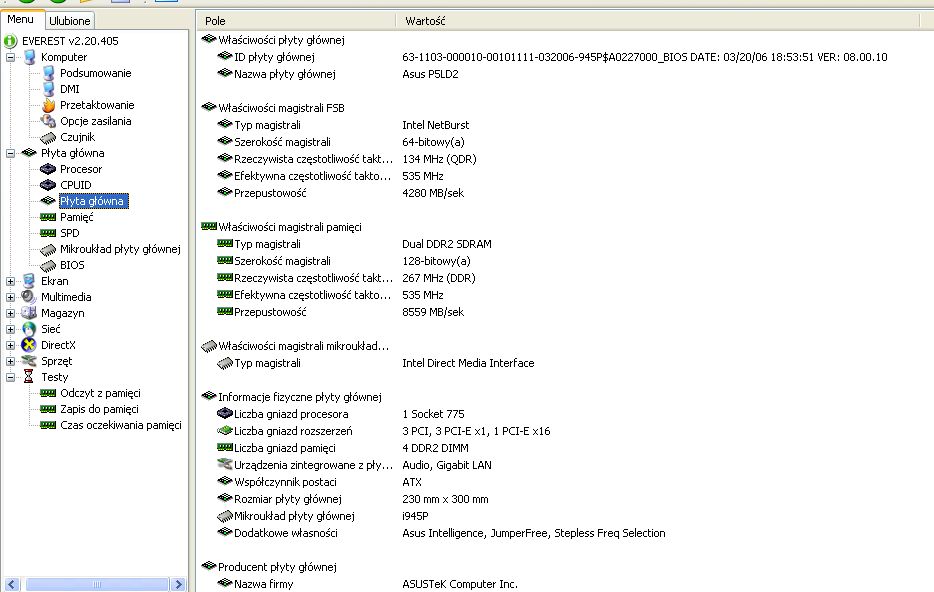Switch to the Ulubione tab
934x592 pixels.
coord(70,21)
